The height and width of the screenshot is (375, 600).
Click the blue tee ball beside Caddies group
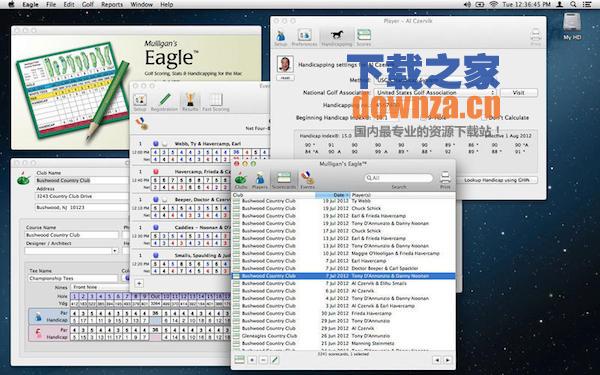click(155, 227)
